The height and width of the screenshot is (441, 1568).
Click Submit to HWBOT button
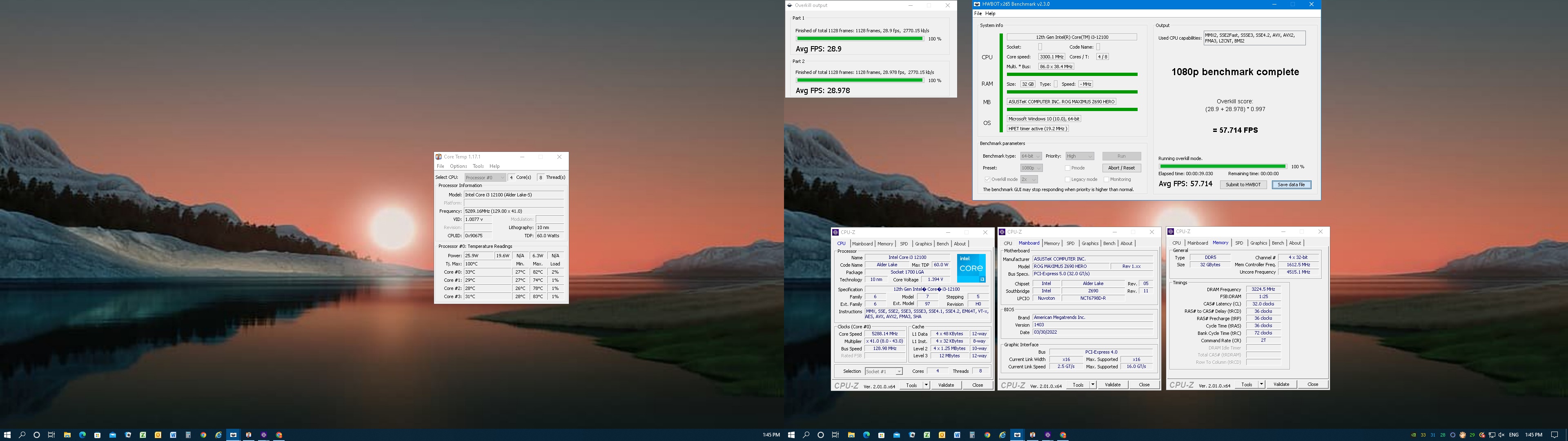(x=1243, y=185)
